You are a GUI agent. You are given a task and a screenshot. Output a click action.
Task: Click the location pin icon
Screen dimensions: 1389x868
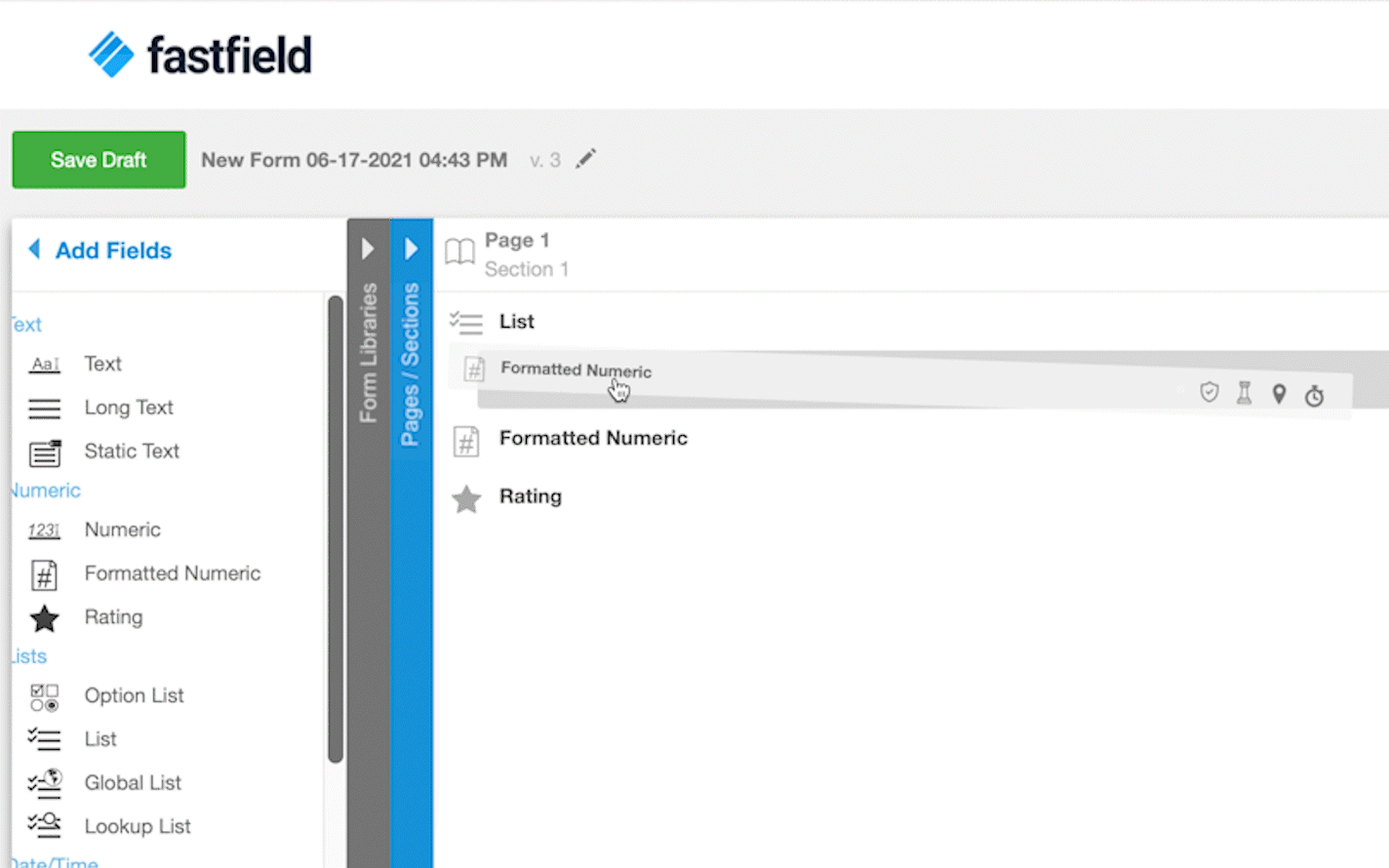(1279, 394)
